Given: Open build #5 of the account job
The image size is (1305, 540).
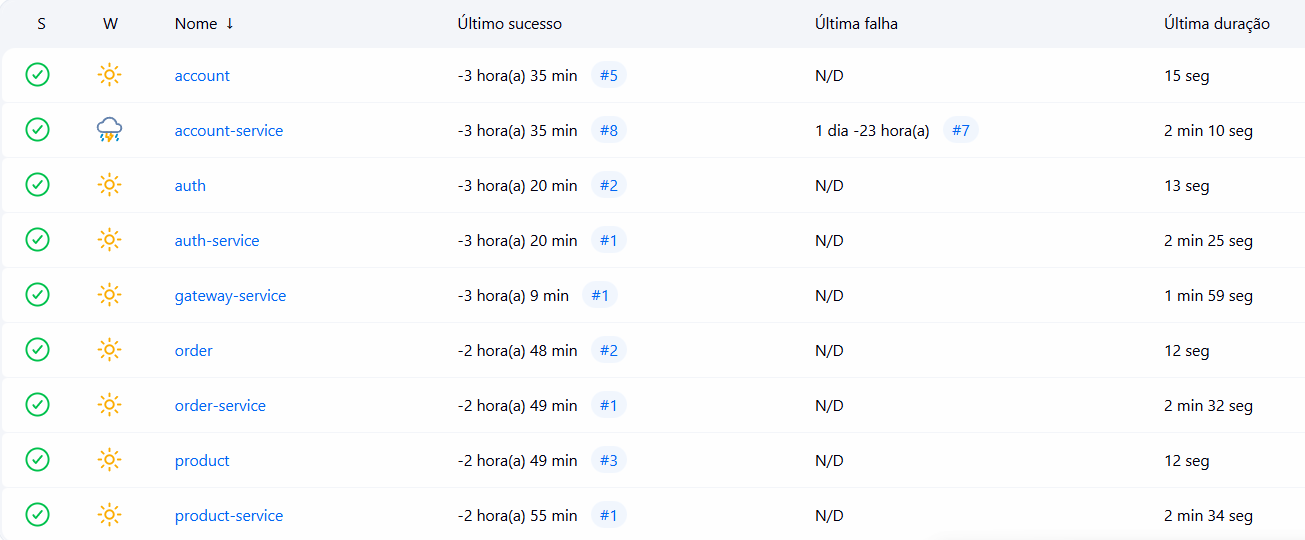Looking at the screenshot, I should (608, 76).
